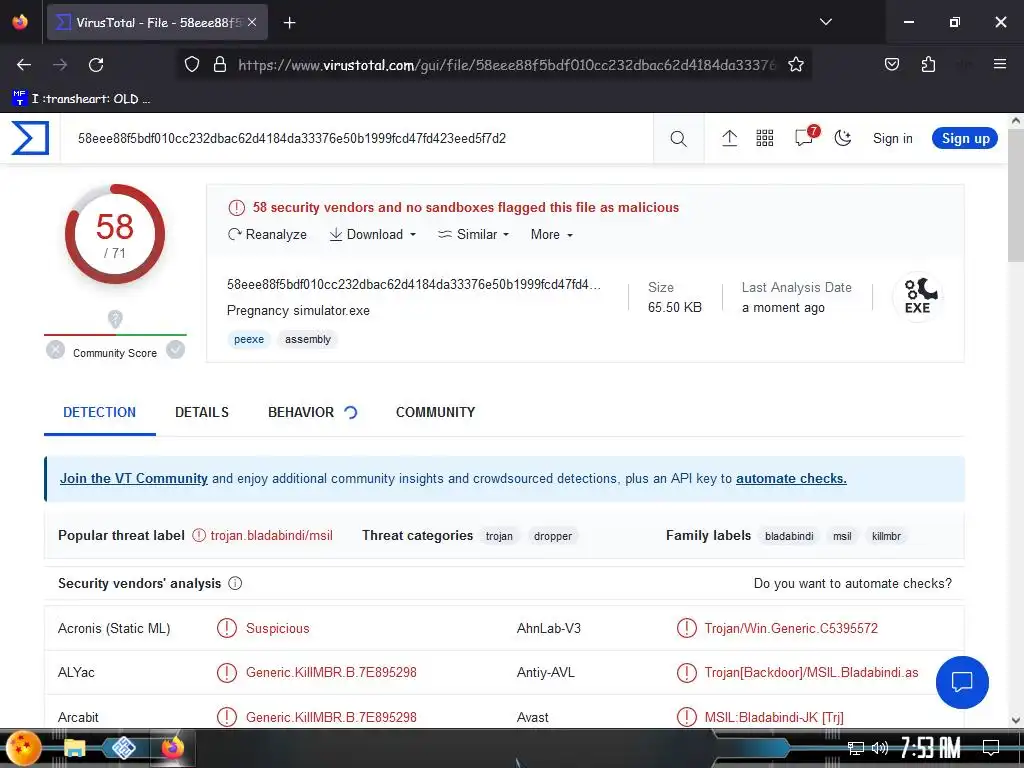Click Reanalyze

pyautogui.click(x=267, y=234)
